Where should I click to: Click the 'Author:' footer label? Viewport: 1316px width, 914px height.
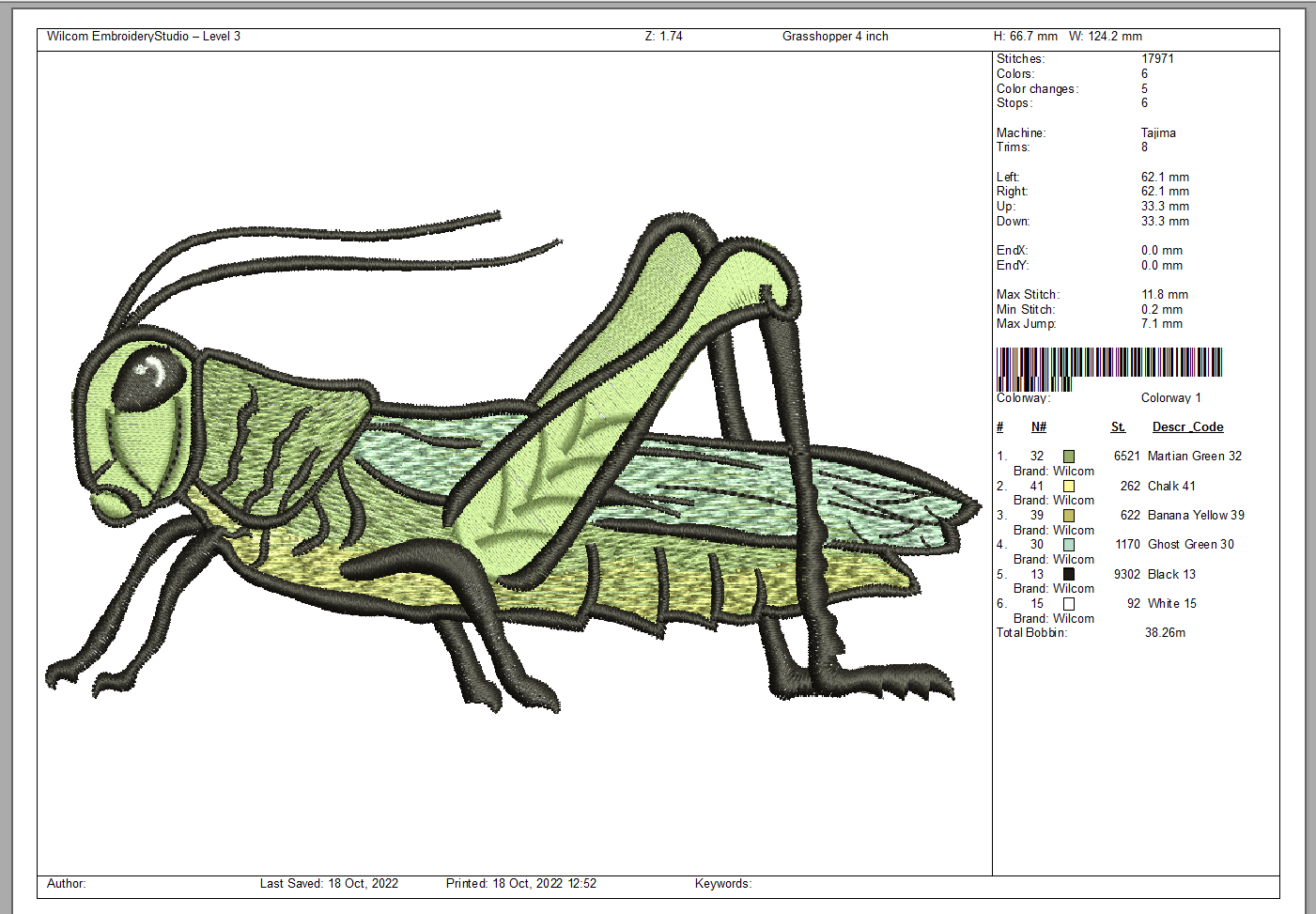click(x=66, y=884)
